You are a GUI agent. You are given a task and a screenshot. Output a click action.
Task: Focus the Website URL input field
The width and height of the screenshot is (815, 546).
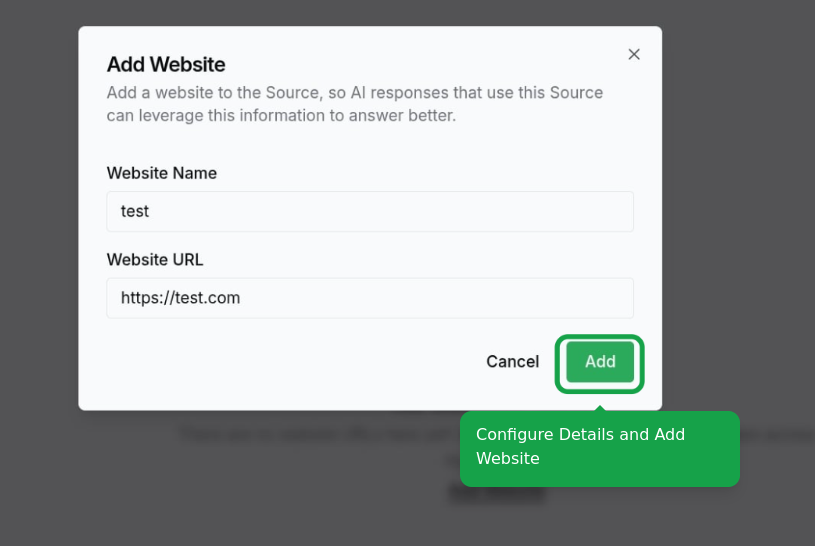pos(370,298)
